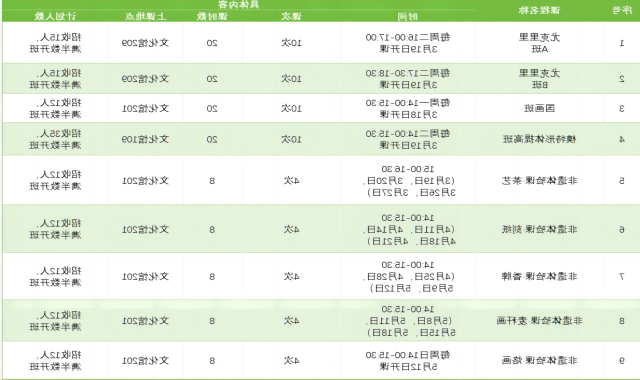Select the course name 非遗体验课·麦秆画
640x380 pixels.
tap(539, 321)
